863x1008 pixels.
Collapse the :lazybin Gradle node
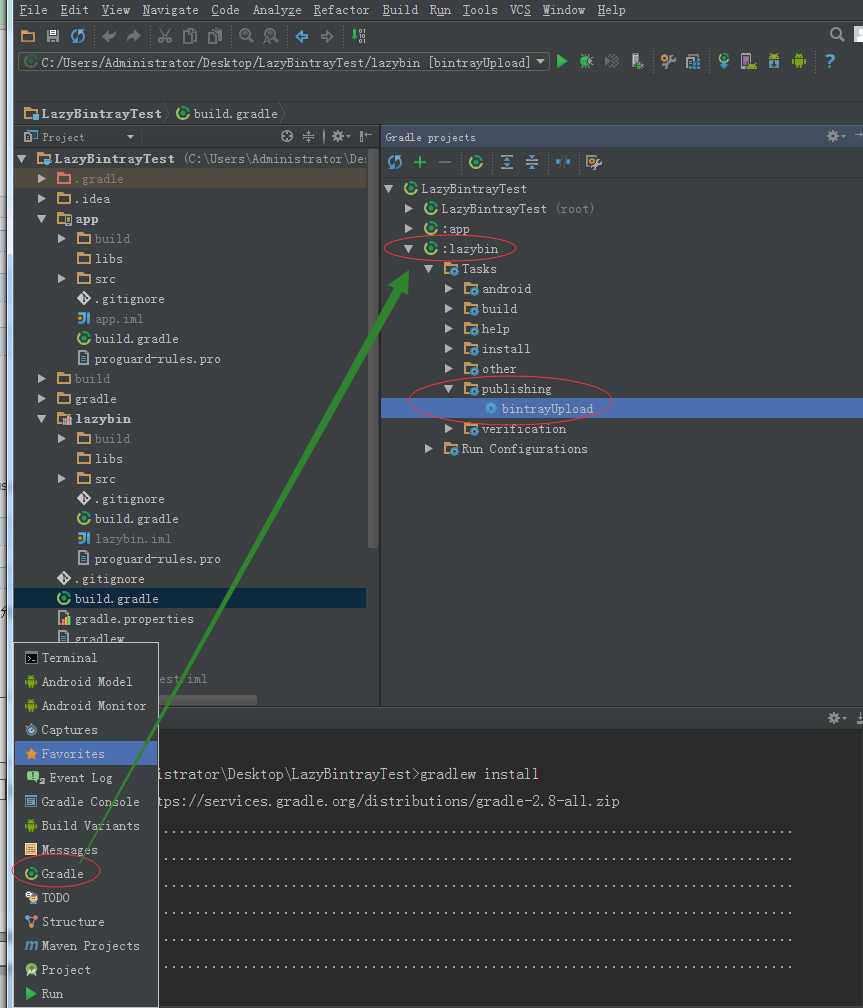click(408, 248)
